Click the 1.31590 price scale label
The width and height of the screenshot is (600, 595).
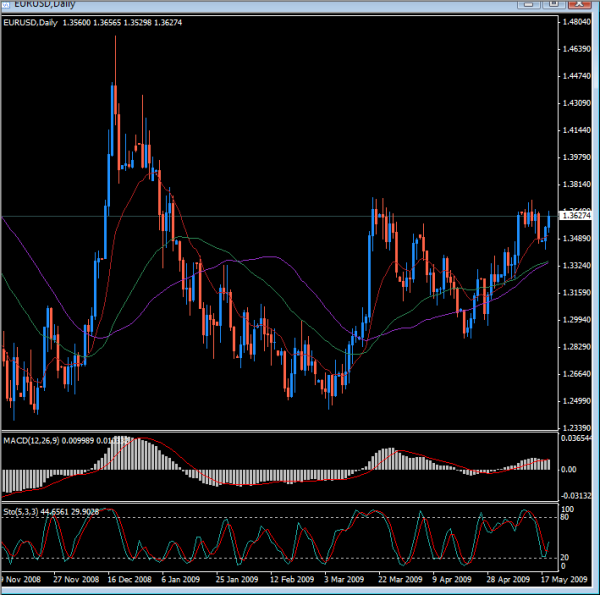[578, 293]
